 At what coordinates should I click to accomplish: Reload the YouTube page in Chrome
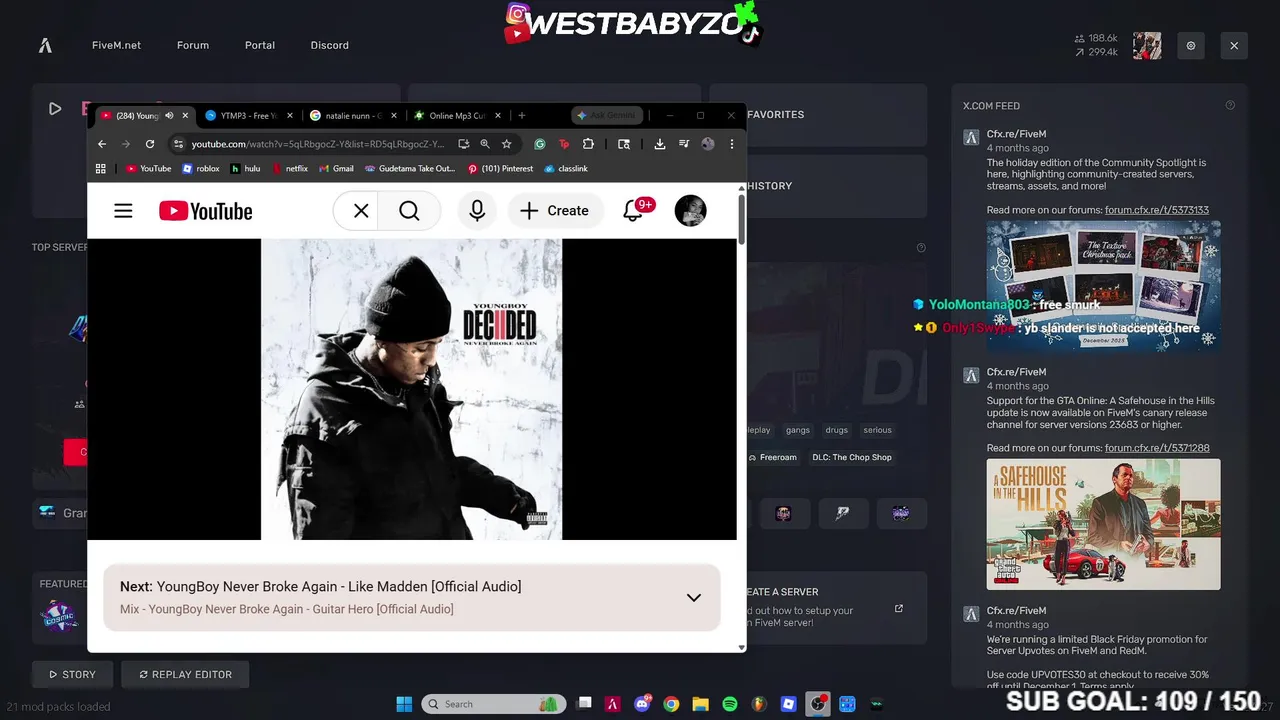click(x=150, y=144)
